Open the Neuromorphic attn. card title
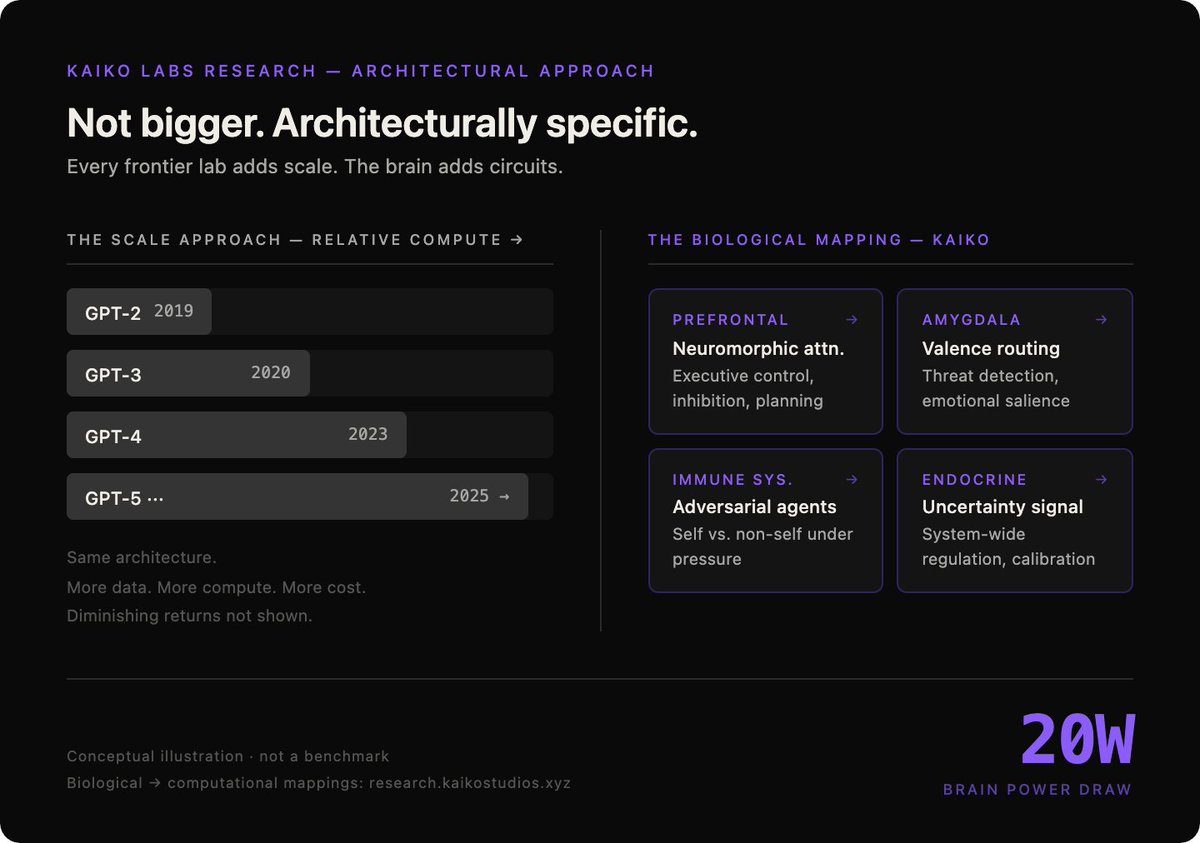The height and width of the screenshot is (843, 1200). (758, 349)
